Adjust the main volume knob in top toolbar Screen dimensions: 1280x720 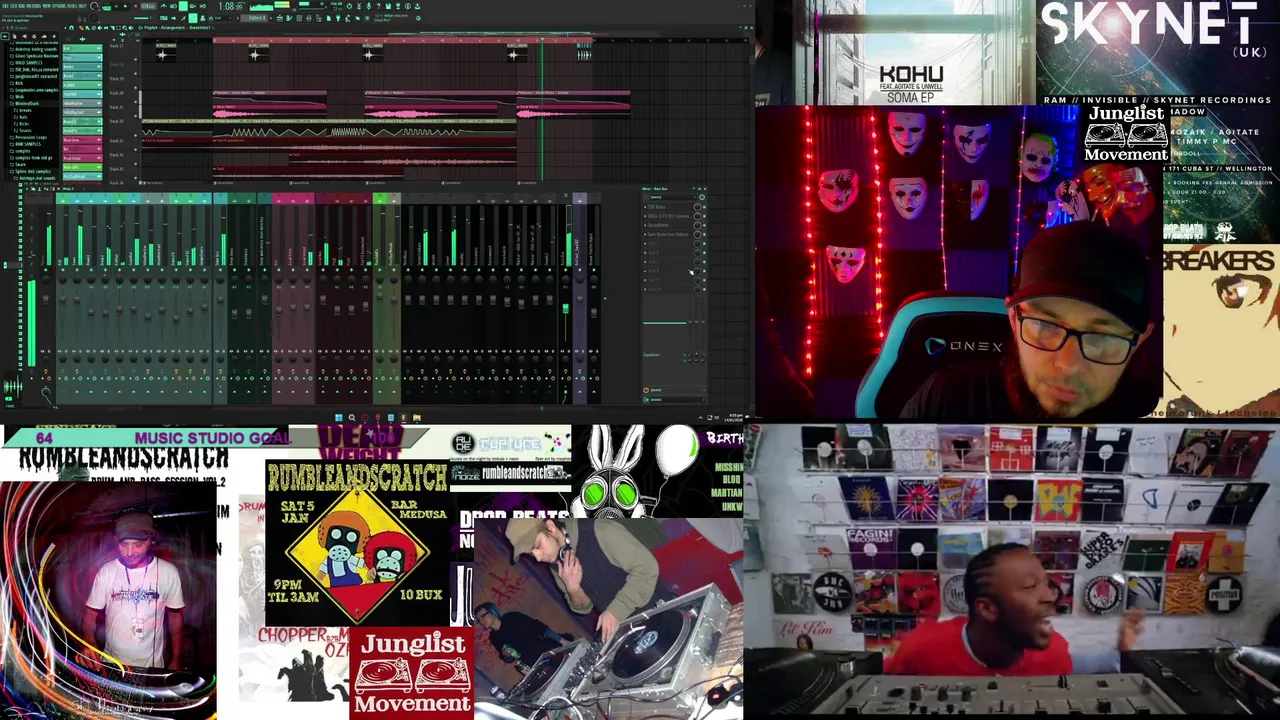click(x=94, y=6)
